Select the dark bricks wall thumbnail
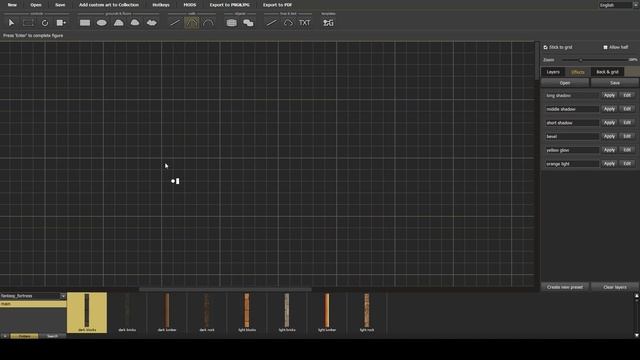 click(127, 312)
